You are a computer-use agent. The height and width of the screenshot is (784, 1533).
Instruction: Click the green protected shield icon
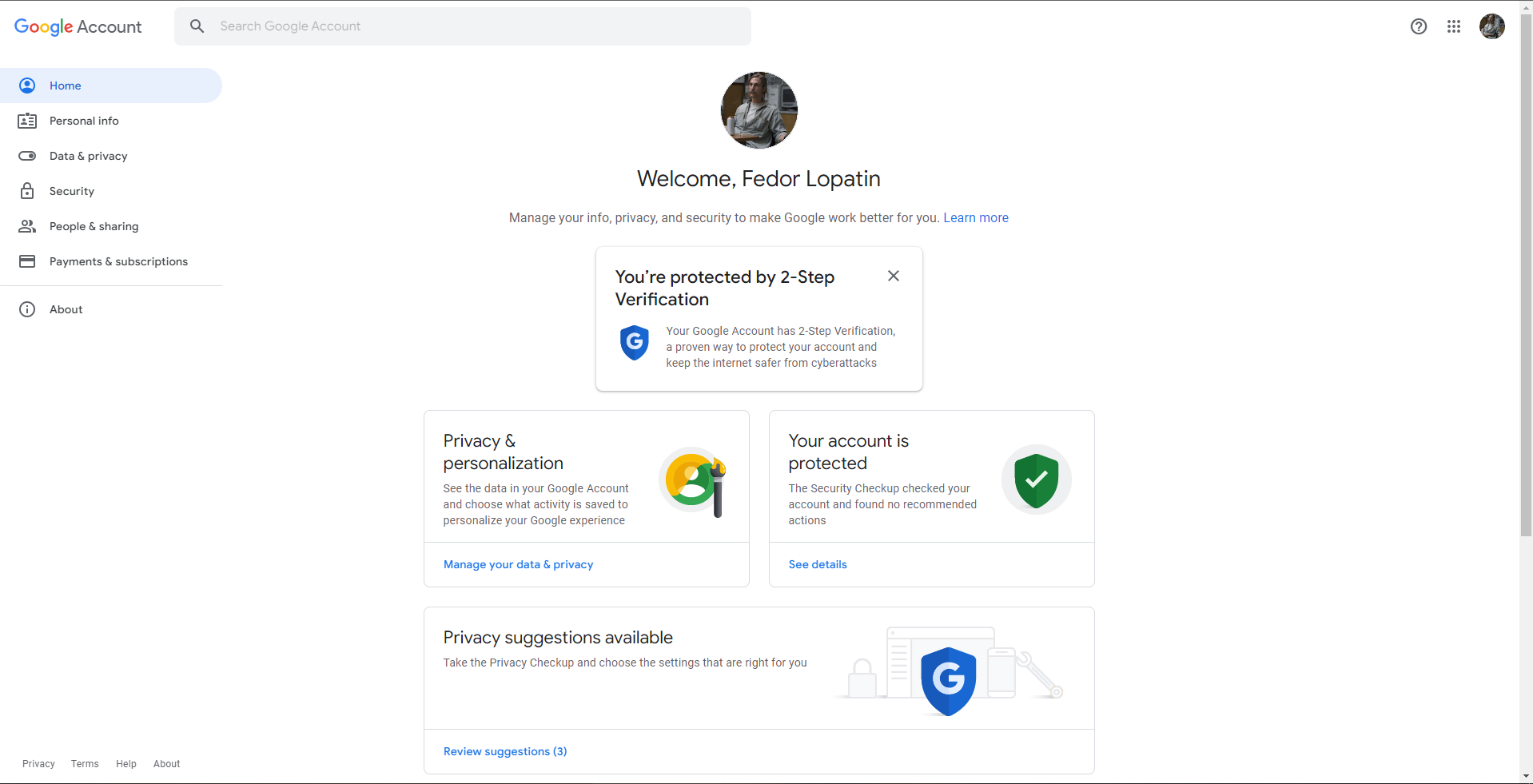coord(1037,480)
